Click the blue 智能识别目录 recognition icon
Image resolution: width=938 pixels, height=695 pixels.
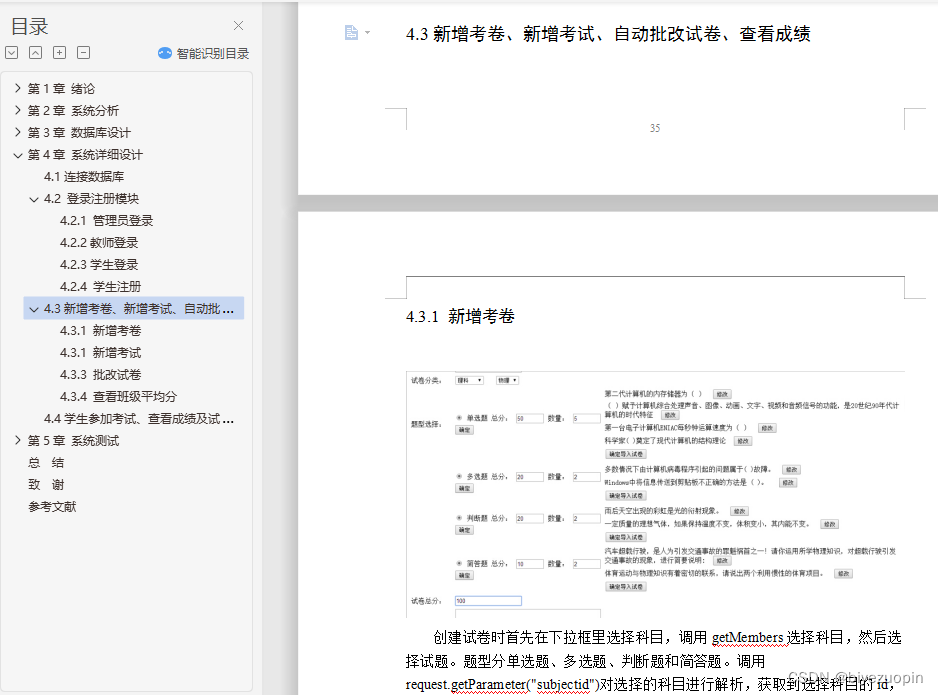(x=164, y=52)
